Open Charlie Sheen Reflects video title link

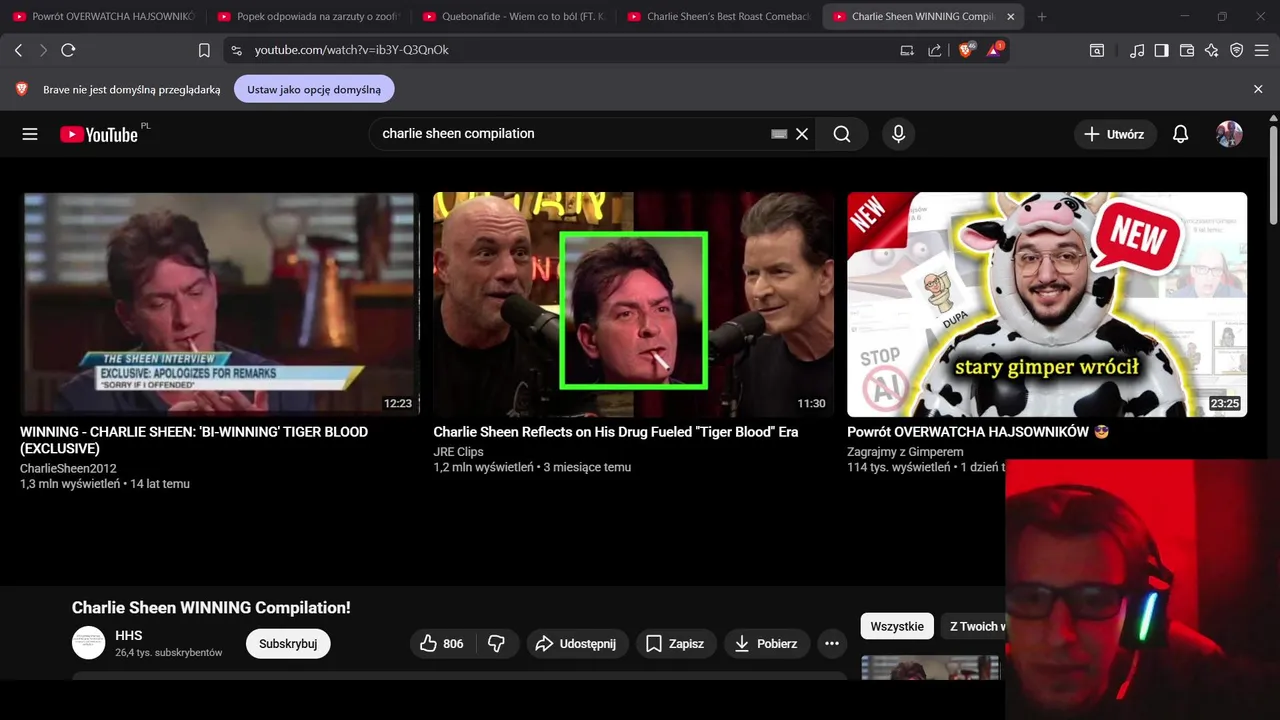[615, 432]
